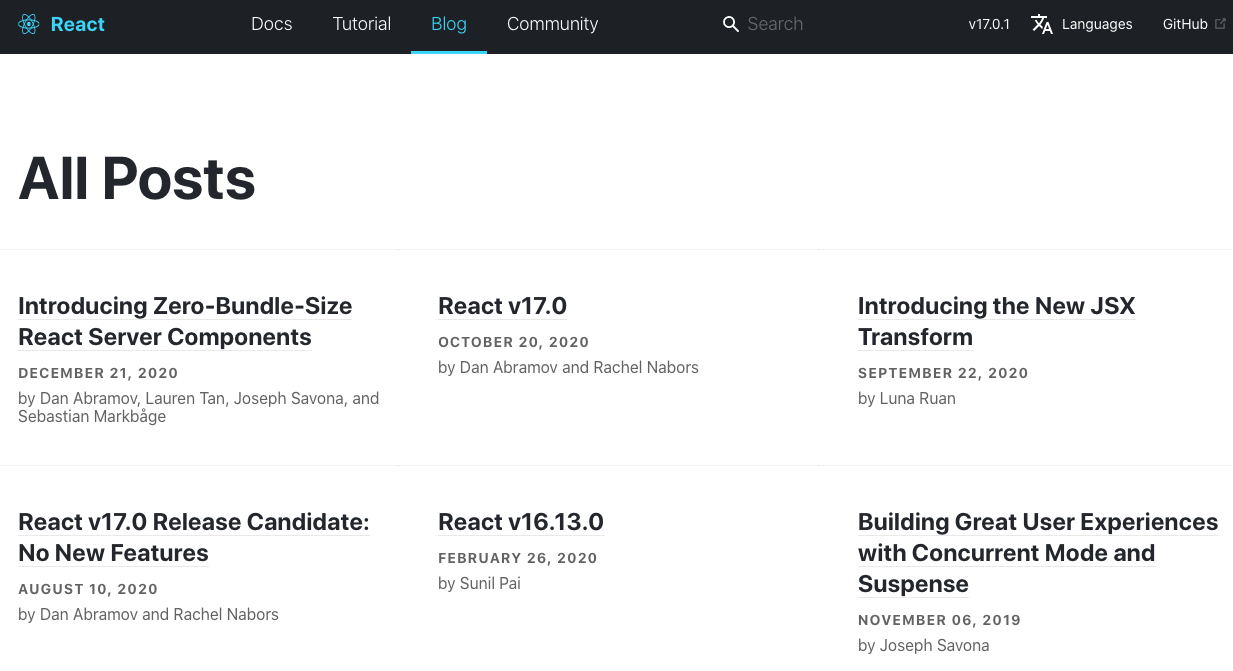This screenshot has width=1233, height=671.
Task: Open React v17.0 Release Candidate post
Action: pos(194,537)
